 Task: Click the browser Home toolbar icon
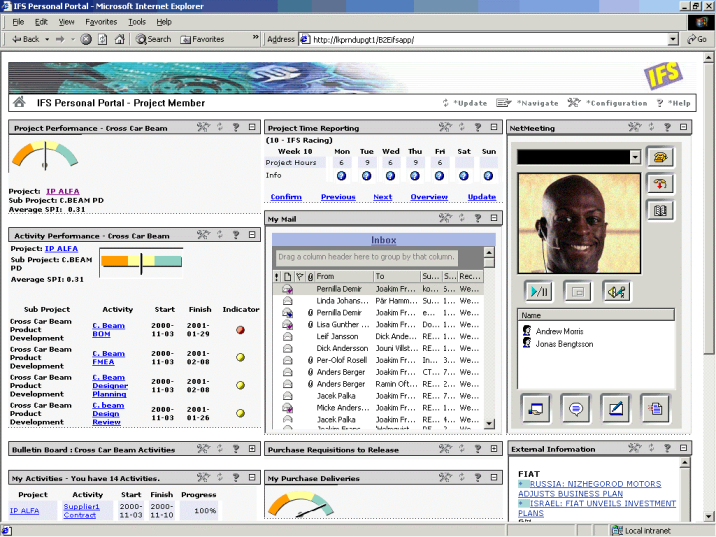[120, 39]
